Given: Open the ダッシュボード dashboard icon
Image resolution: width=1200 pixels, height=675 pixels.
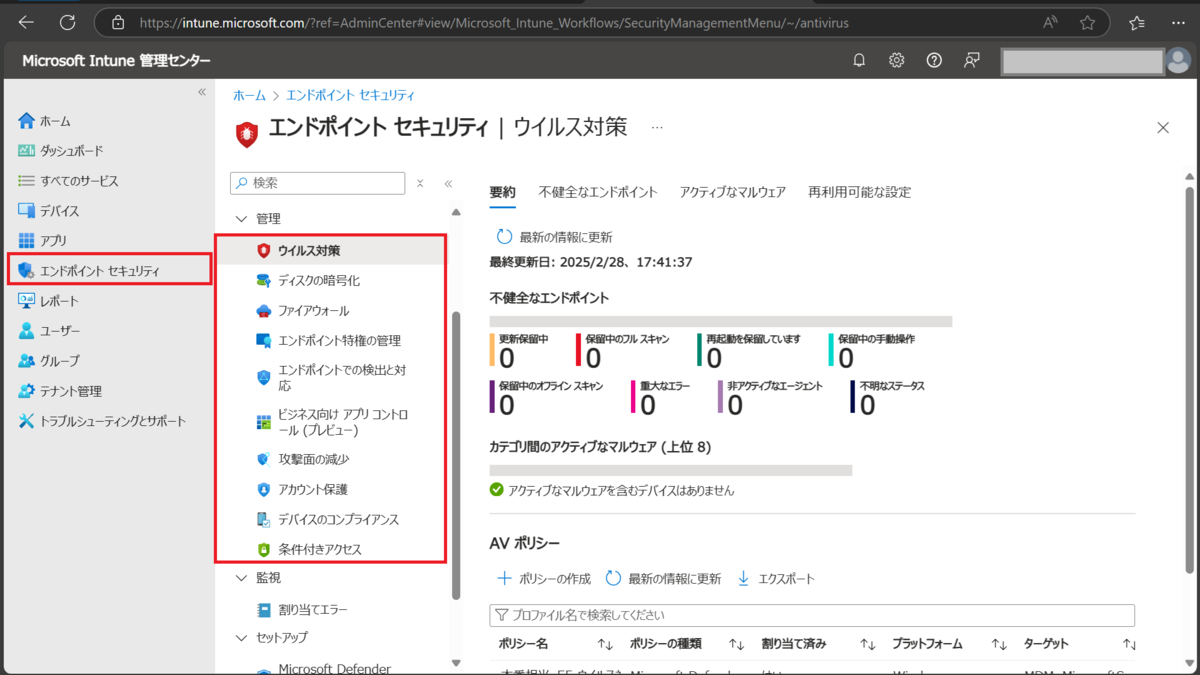Looking at the screenshot, I should pyautogui.click(x=26, y=151).
